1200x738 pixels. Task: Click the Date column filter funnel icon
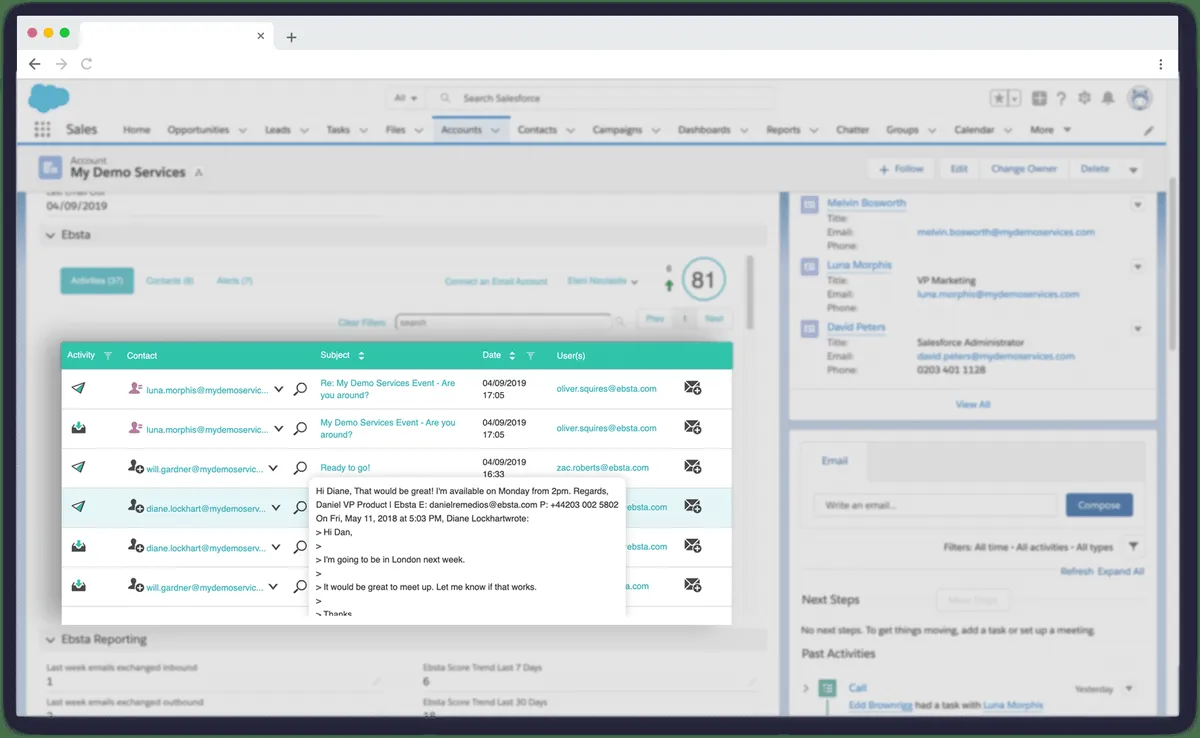pos(531,355)
